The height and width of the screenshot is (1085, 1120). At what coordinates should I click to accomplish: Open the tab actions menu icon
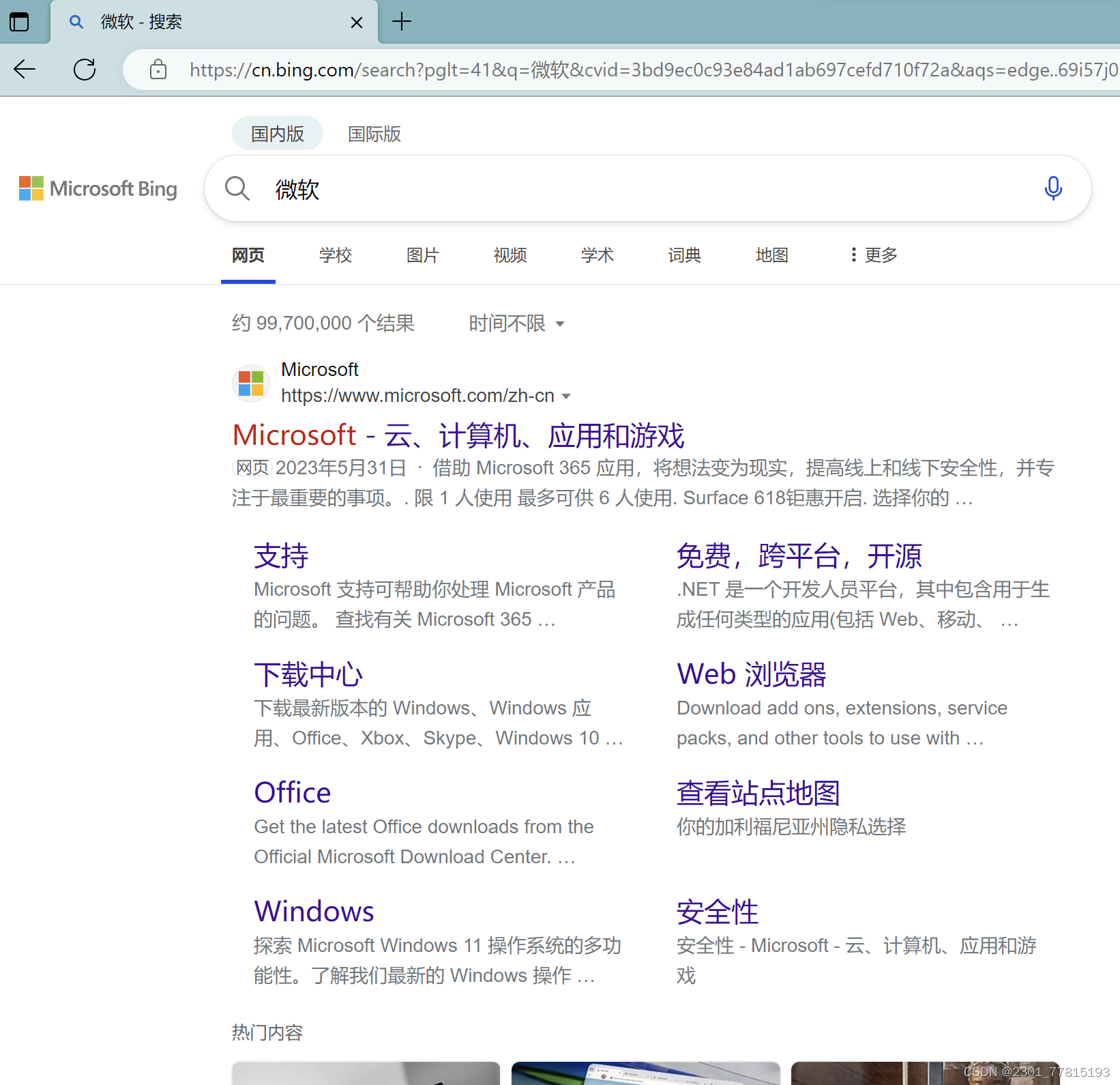point(19,22)
